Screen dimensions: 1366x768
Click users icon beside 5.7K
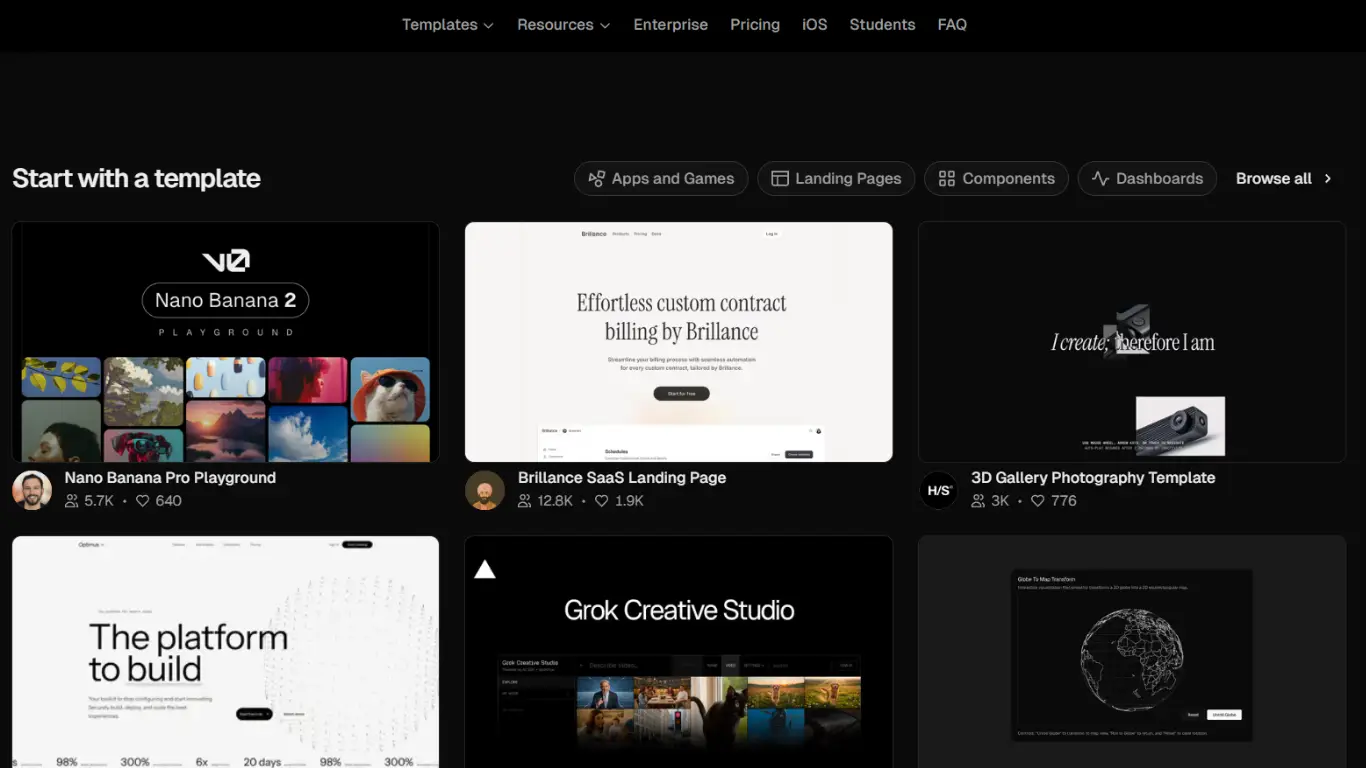[72, 501]
